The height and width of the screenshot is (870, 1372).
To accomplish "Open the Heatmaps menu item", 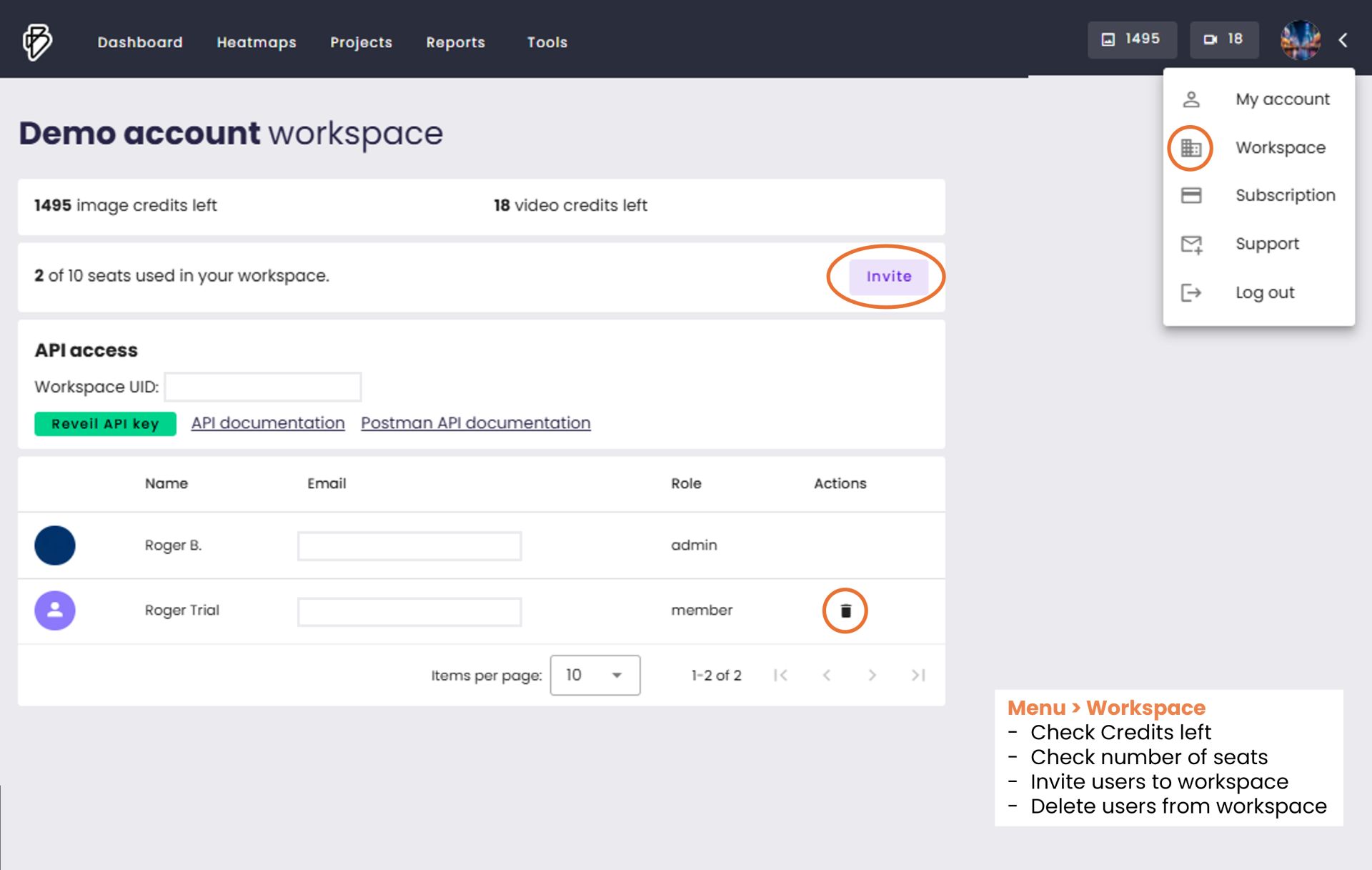I will coord(256,42).
